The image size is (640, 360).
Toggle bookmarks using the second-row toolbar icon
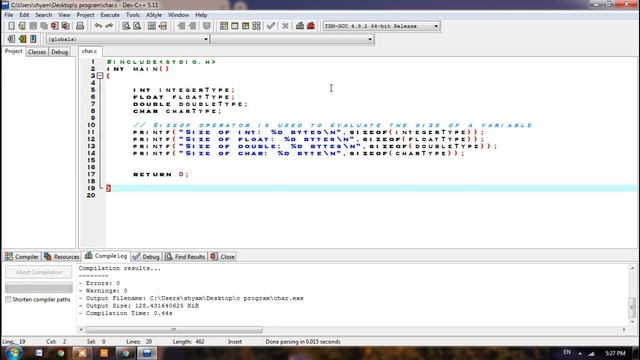point(22,39)
